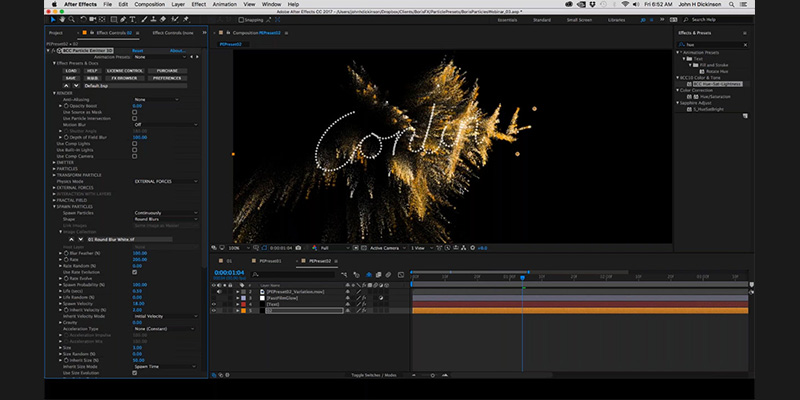
Task: Select the Brush tool
Action: [x=145, y=19]
